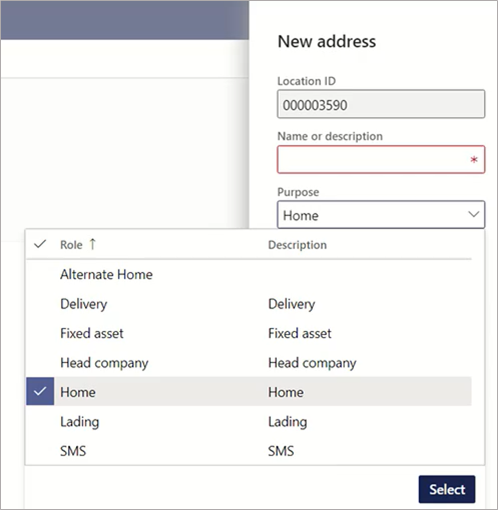Screen dimensions: 498x510
Task: Select the Lading role
Action: pos(80,422)
